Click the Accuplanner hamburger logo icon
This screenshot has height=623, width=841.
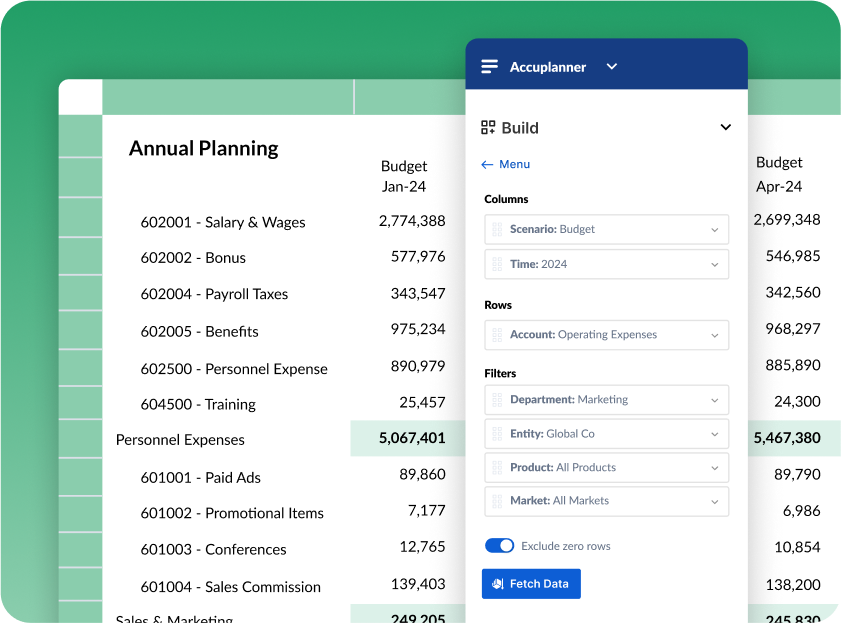click(489, 67)
